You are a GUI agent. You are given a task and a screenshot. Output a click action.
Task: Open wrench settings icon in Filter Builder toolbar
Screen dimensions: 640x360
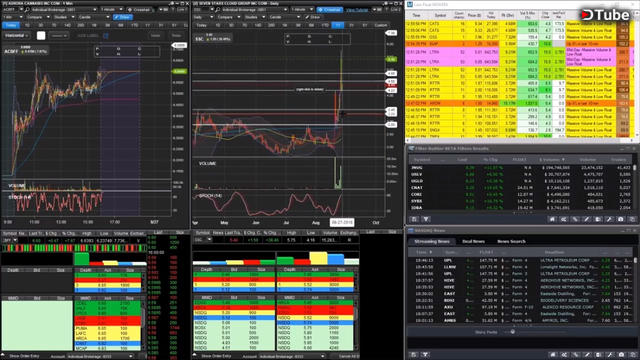coord(609,219)
